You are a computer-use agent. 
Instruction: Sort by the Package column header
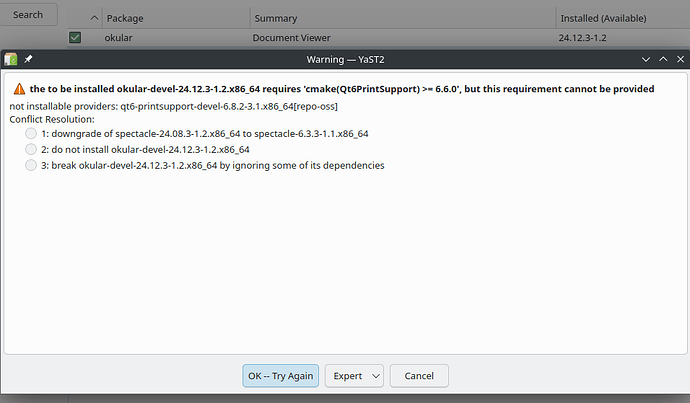point(176,18)
